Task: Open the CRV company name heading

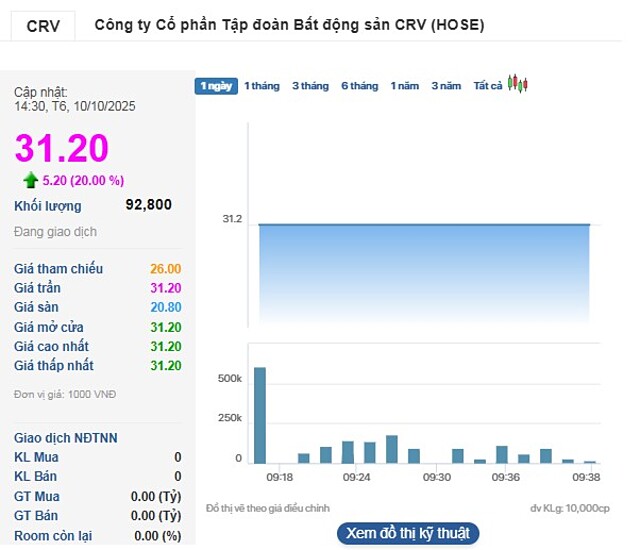Action: 289,25
